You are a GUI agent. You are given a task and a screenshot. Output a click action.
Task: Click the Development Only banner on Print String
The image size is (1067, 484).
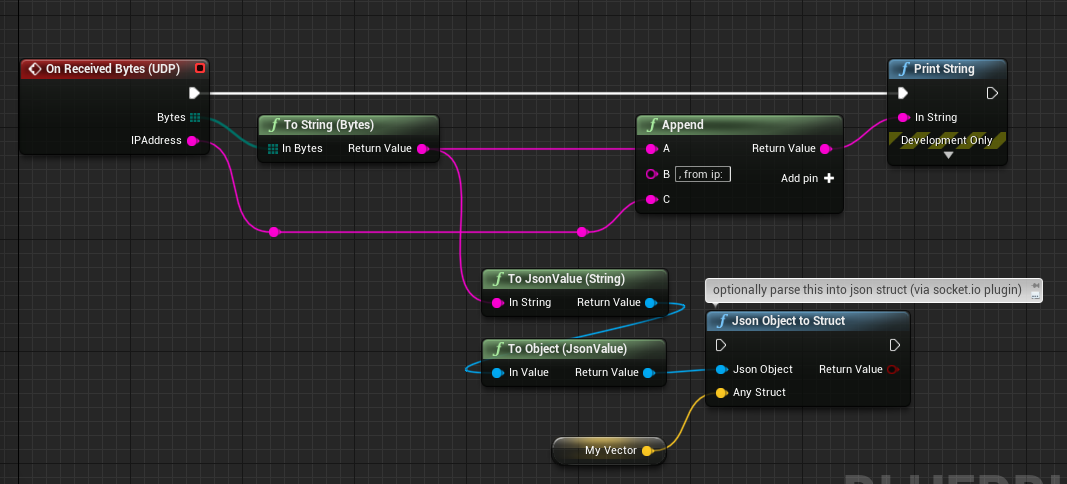click(x=947, y=140)
